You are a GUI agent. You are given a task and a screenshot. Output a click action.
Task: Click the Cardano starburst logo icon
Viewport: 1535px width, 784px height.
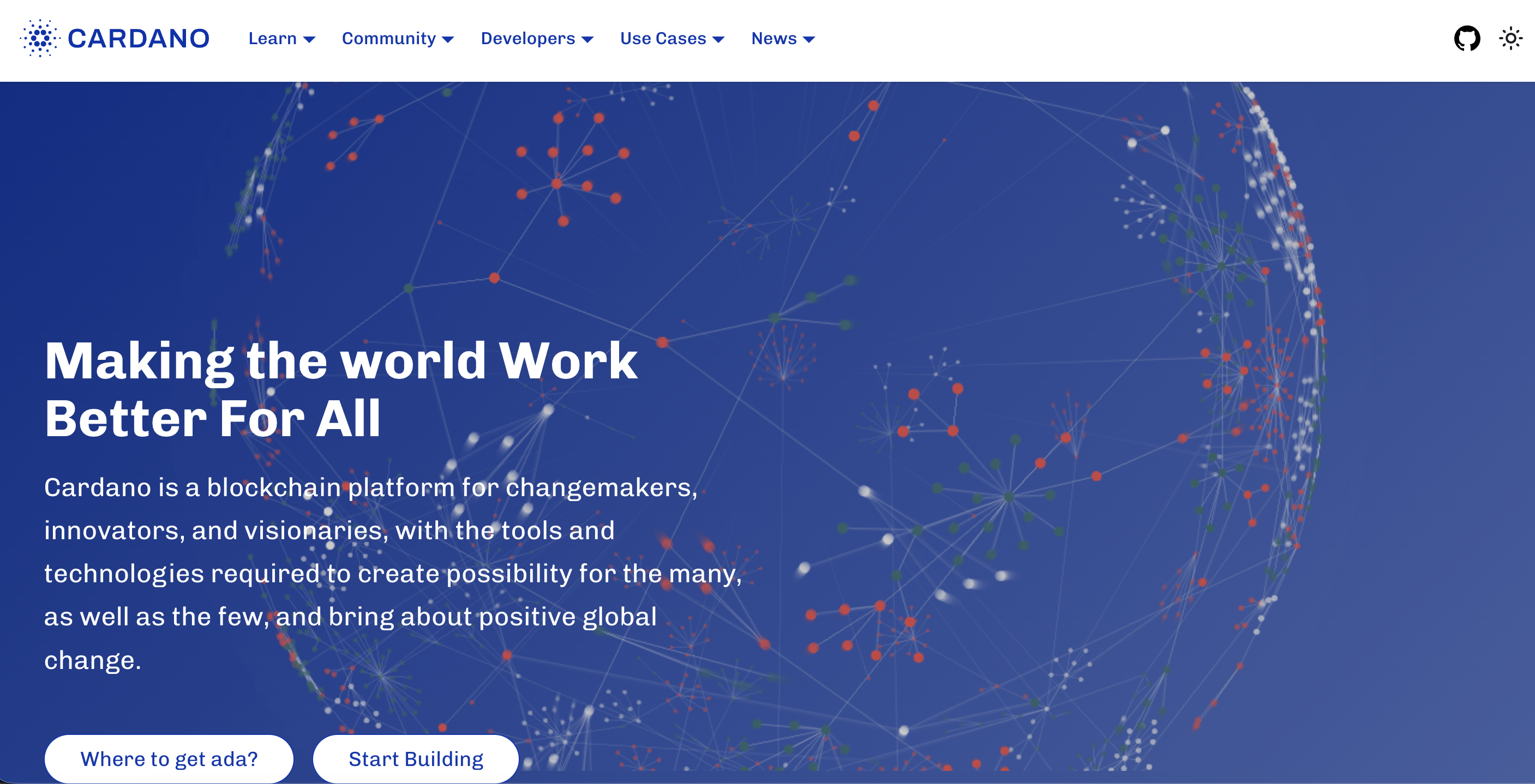[x=40, y=39]
